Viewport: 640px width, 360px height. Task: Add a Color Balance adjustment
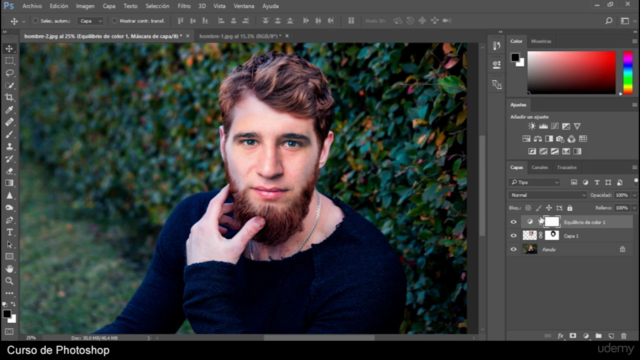pos(538,139)
